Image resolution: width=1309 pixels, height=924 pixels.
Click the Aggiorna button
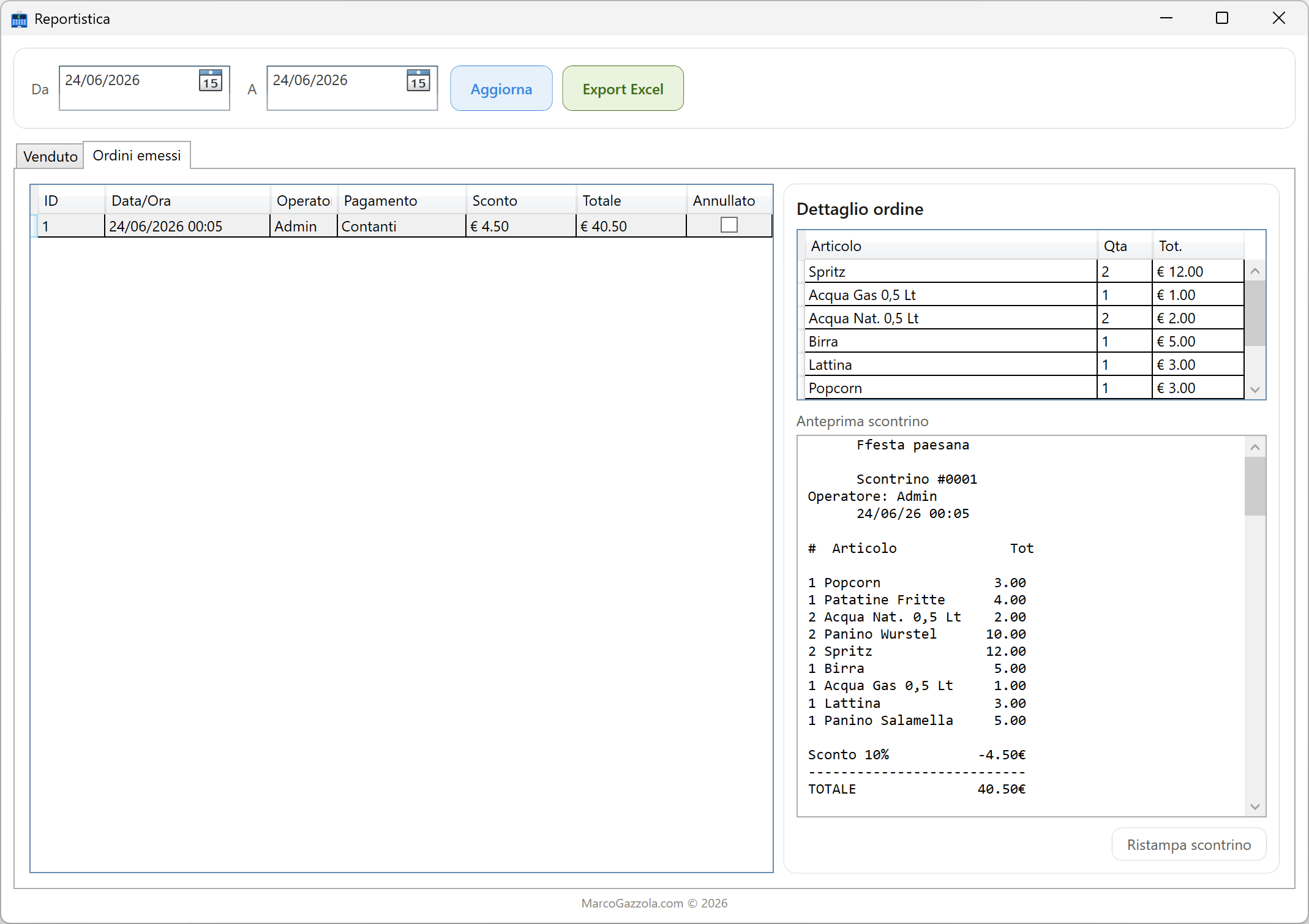point(501,88)
